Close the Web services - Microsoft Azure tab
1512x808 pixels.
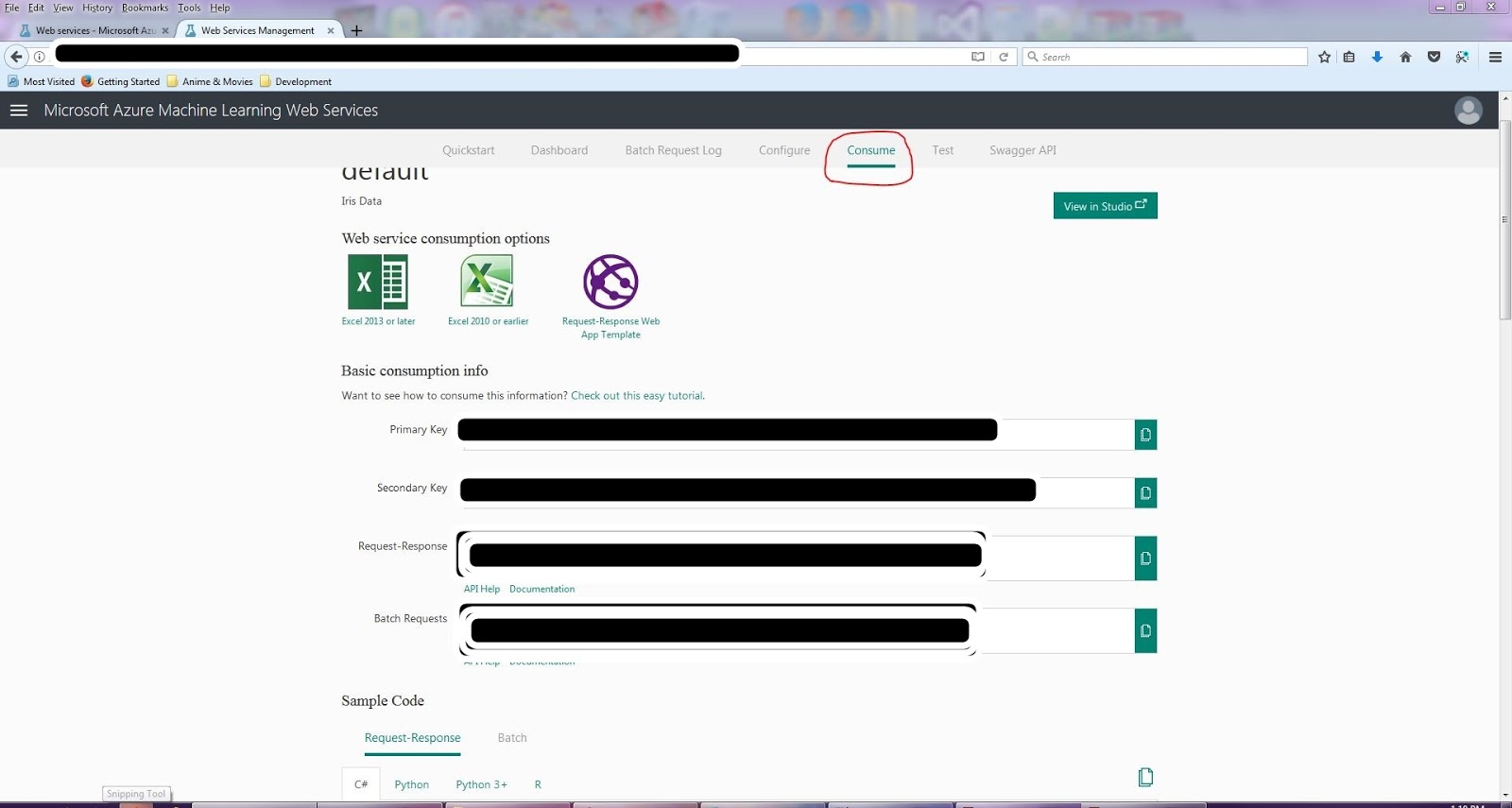[165, 30]
